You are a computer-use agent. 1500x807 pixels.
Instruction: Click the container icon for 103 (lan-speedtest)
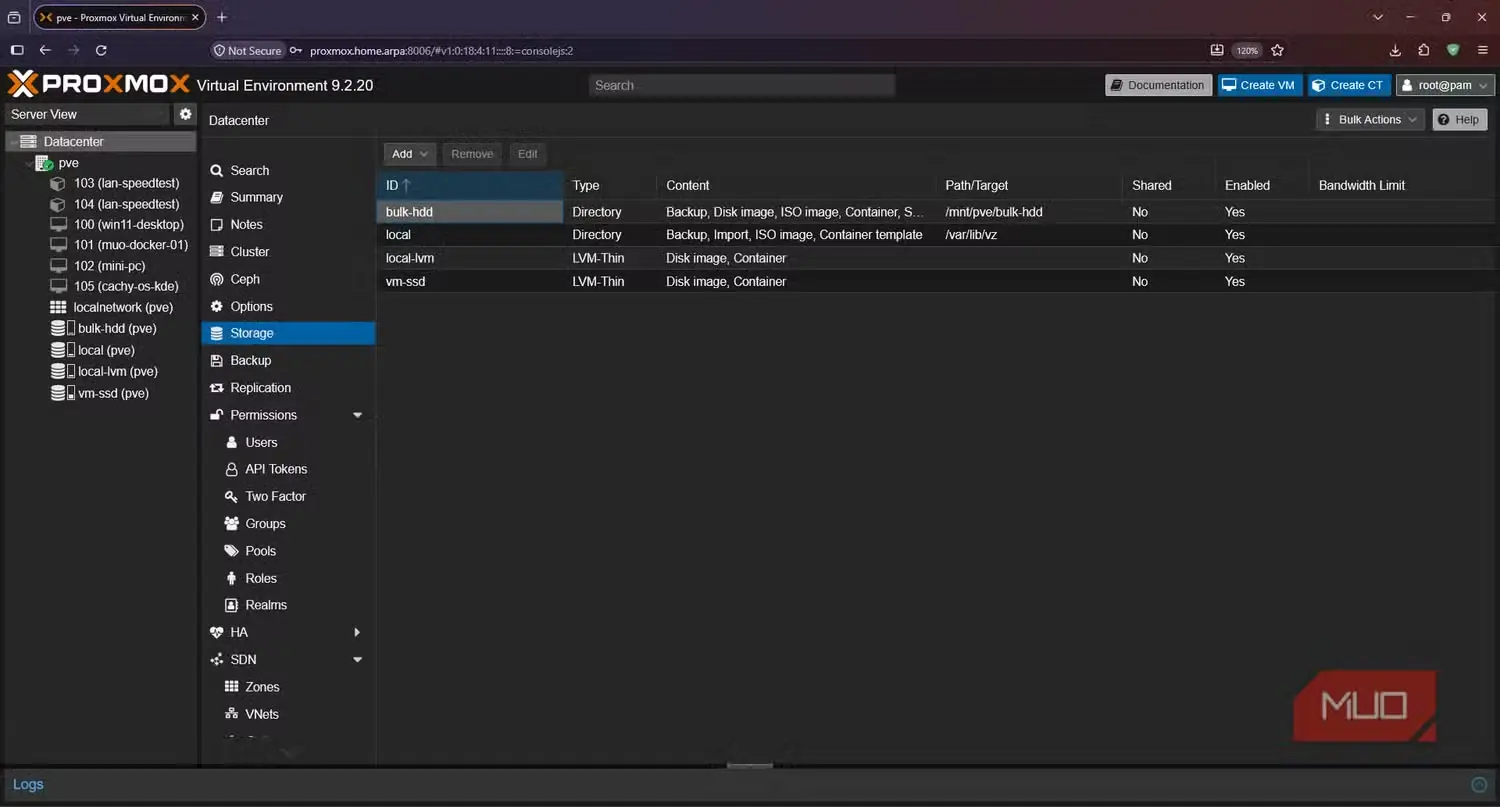(58, 183)
